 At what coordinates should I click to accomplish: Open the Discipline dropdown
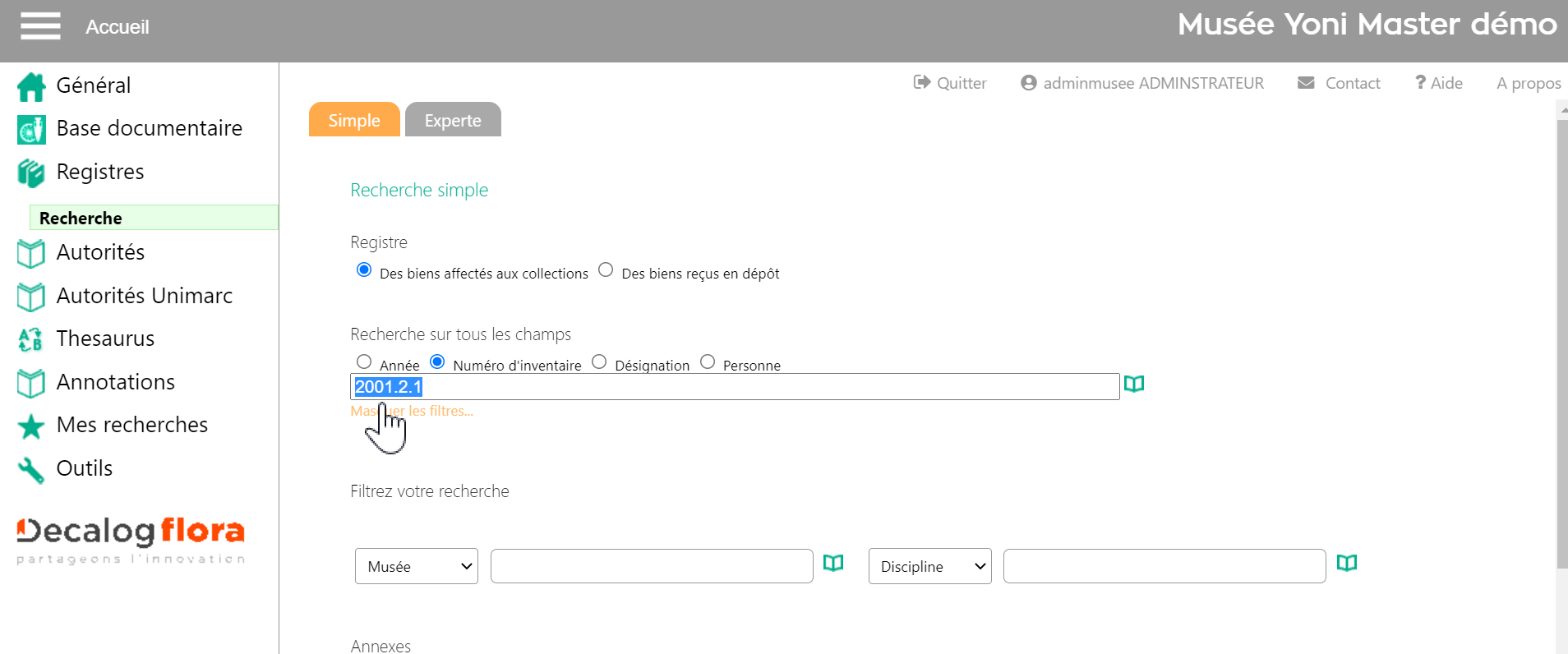(929, 566)
